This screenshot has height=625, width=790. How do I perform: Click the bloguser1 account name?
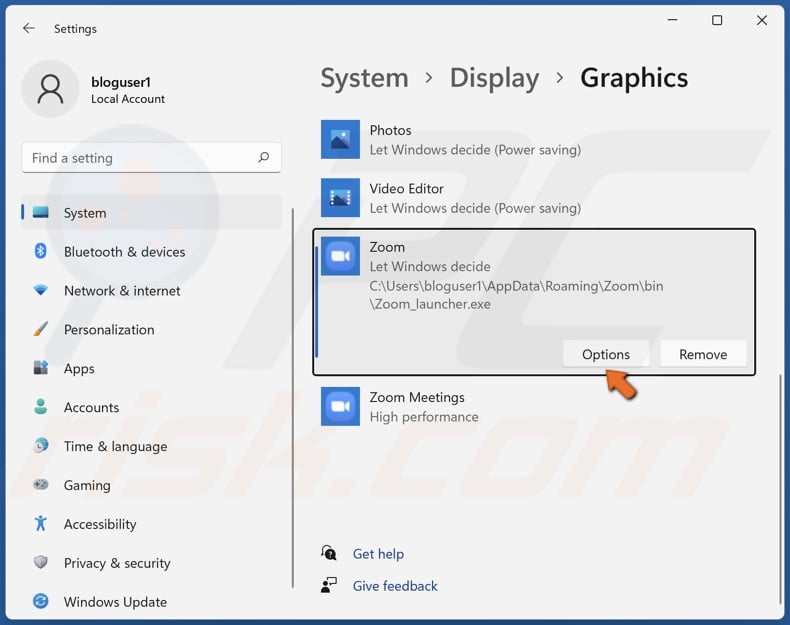[121, 82]
